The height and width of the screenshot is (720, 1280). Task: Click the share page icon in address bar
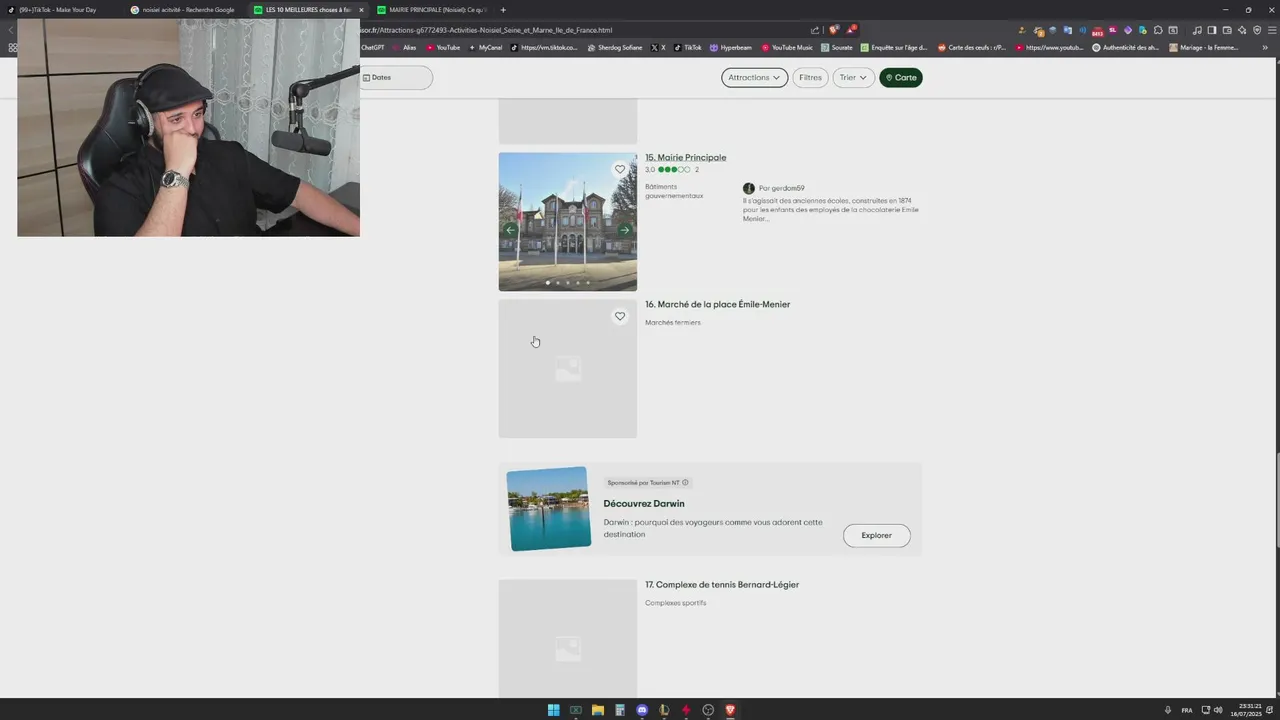(x=816, y=30)
